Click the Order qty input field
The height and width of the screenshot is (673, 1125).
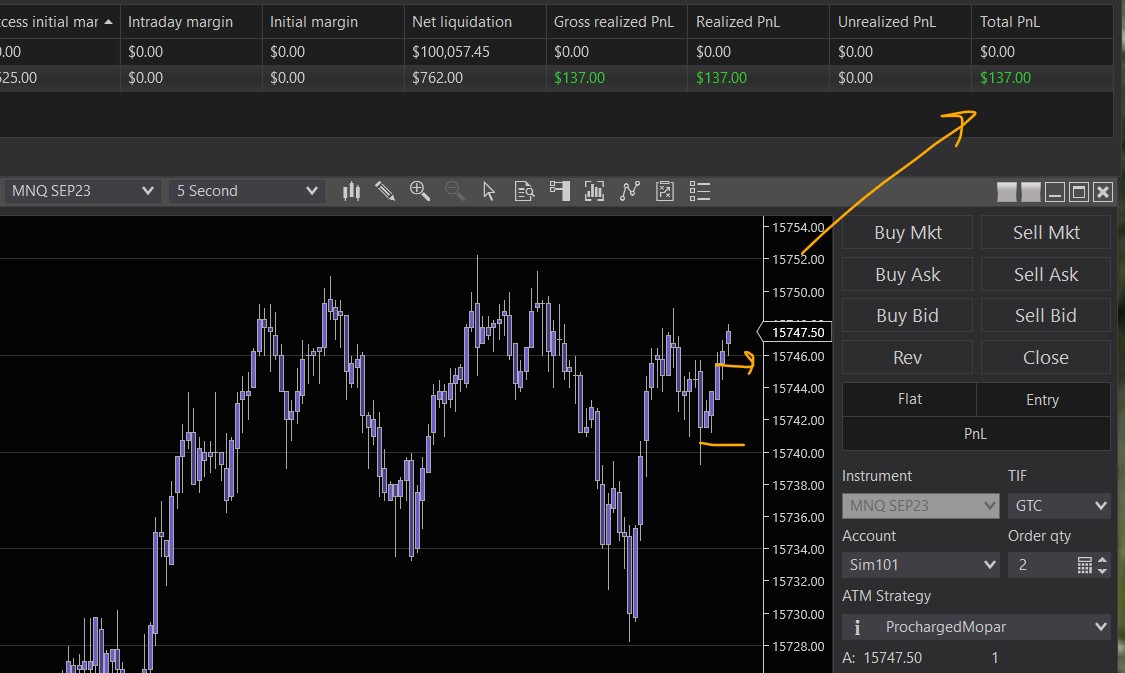(x=1040, y=565)
